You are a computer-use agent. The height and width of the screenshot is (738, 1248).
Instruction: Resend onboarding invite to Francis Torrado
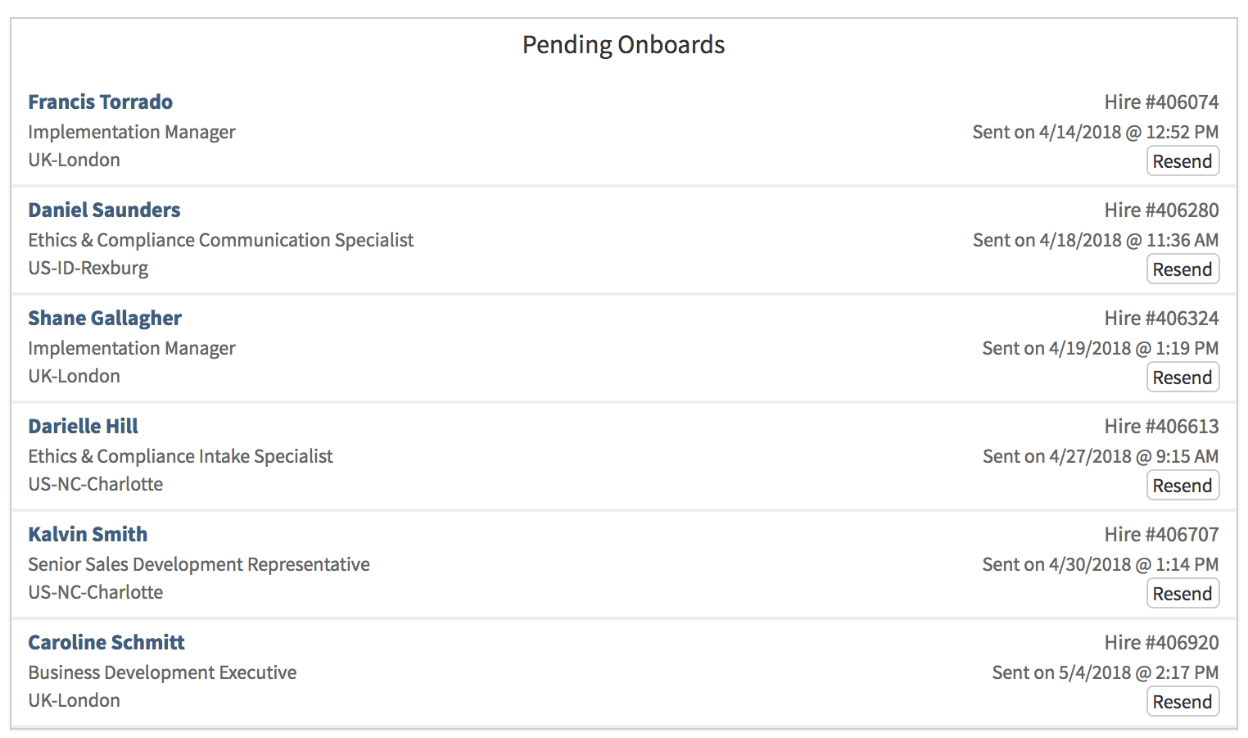(1182, 160)
